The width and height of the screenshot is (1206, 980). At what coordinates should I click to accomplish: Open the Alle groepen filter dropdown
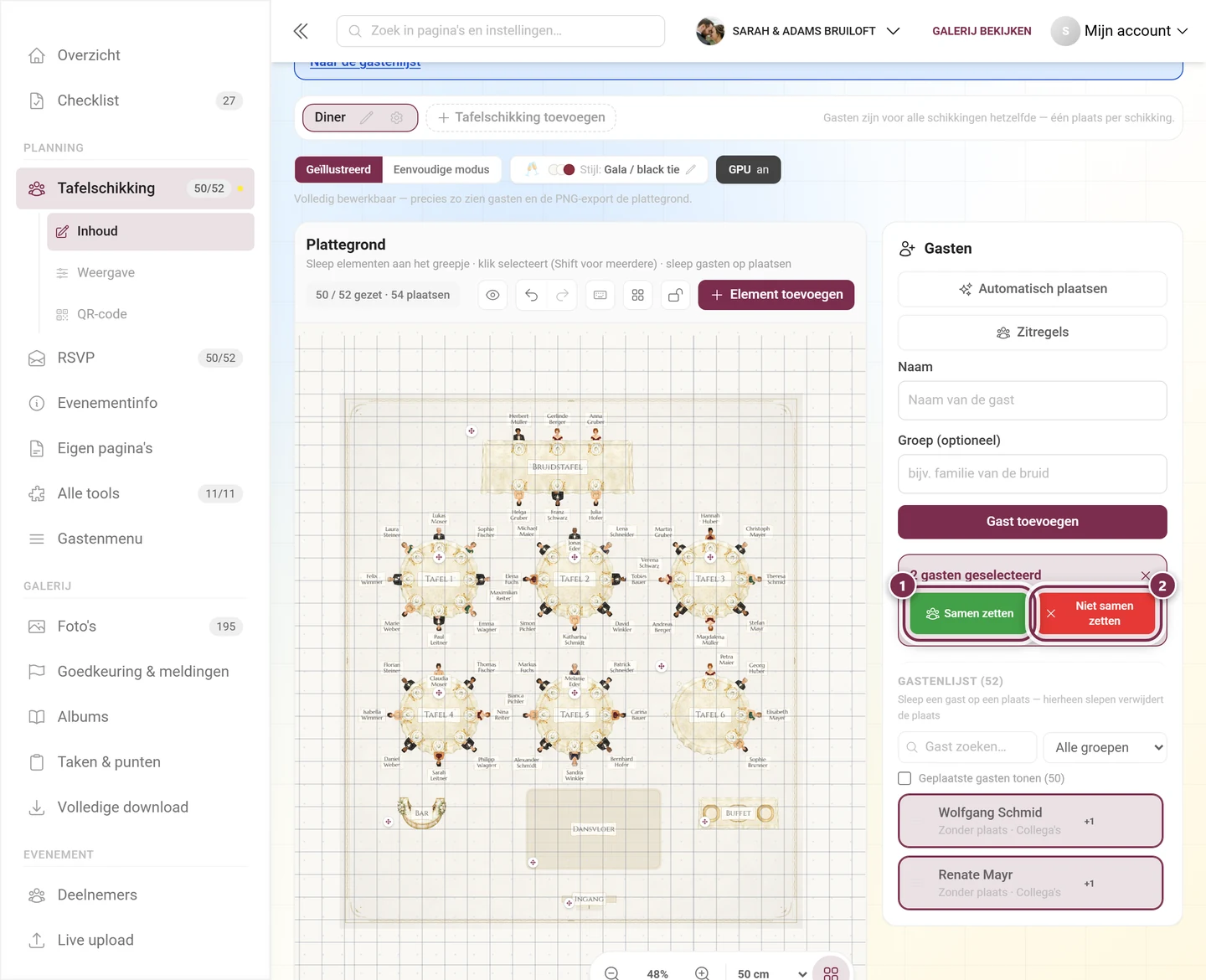[1105, 747]
